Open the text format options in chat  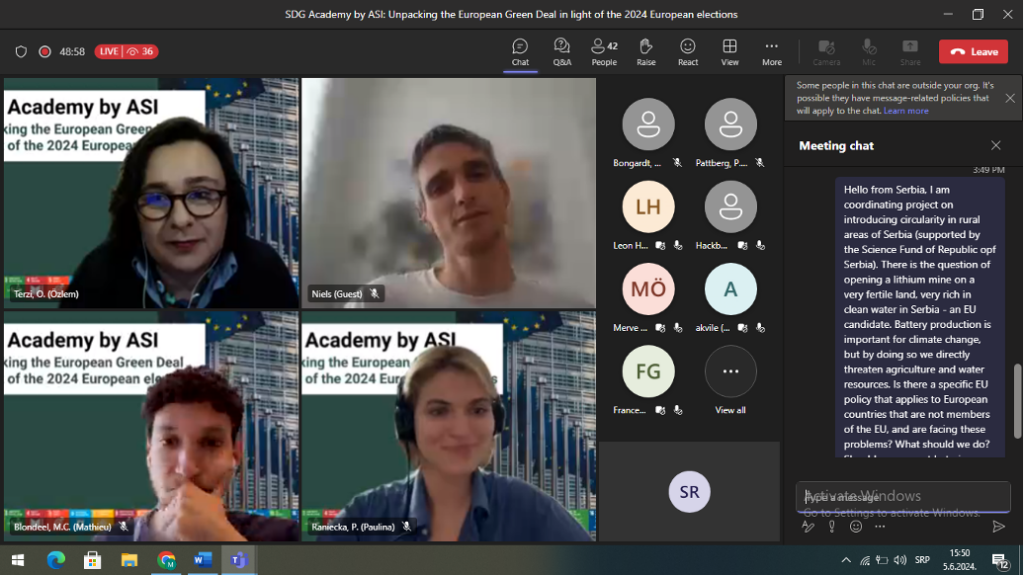click(x=808, y=526)
